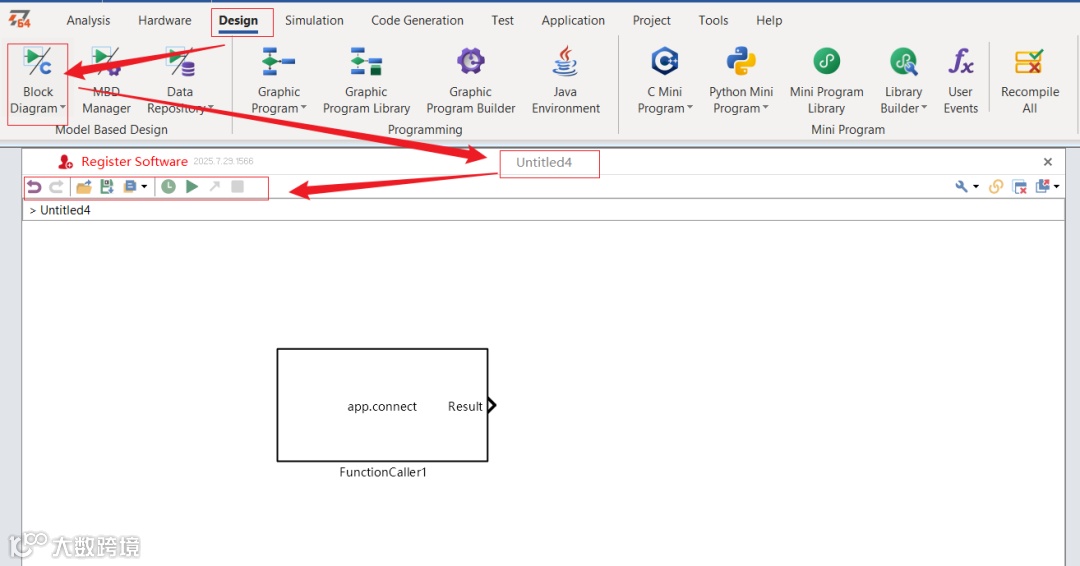Click the application logo icon
The height and width of the screenshot is (566, 1080).
[x=19, y=19]
